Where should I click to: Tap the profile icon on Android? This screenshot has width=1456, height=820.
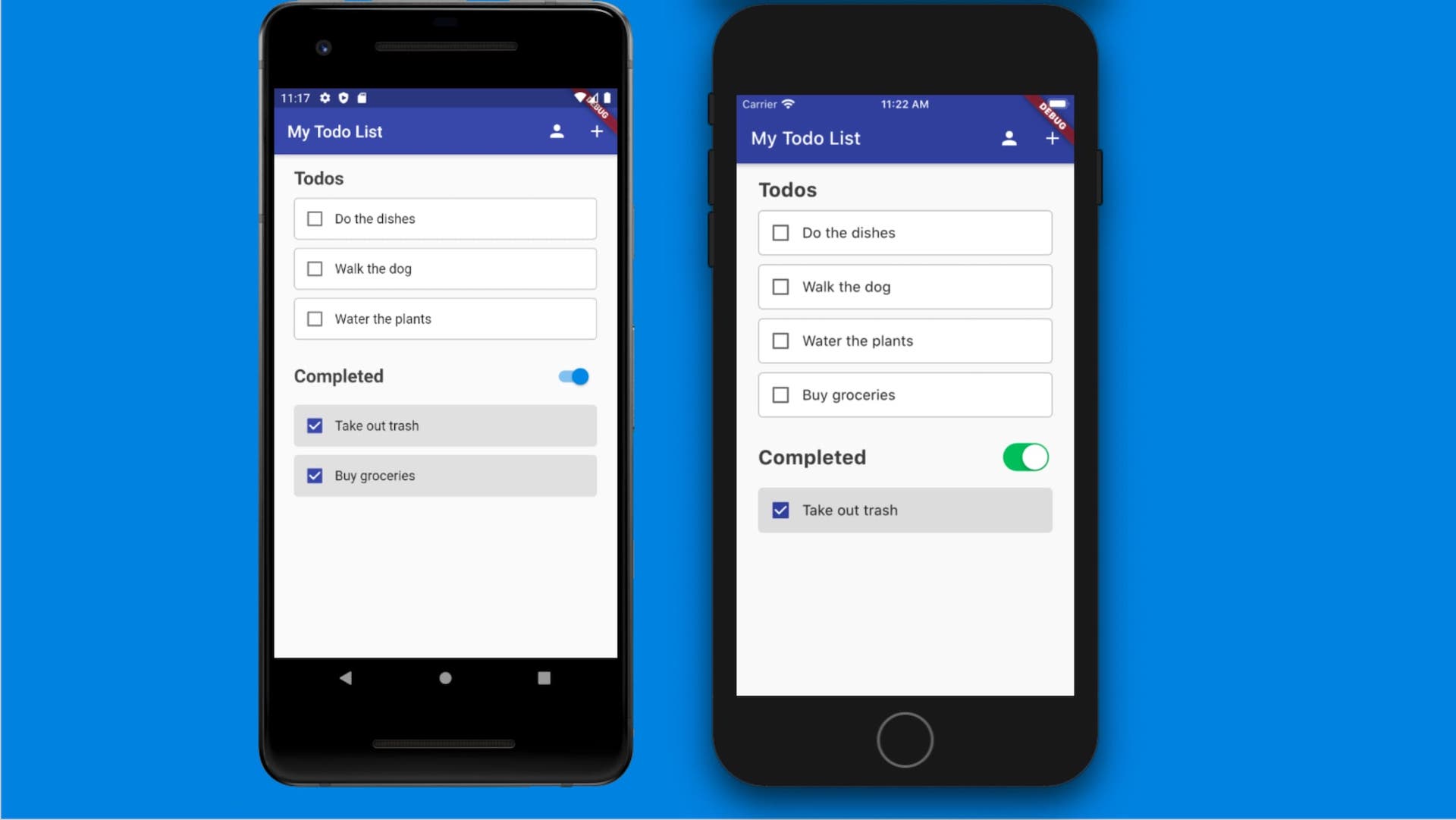point(556,131)
